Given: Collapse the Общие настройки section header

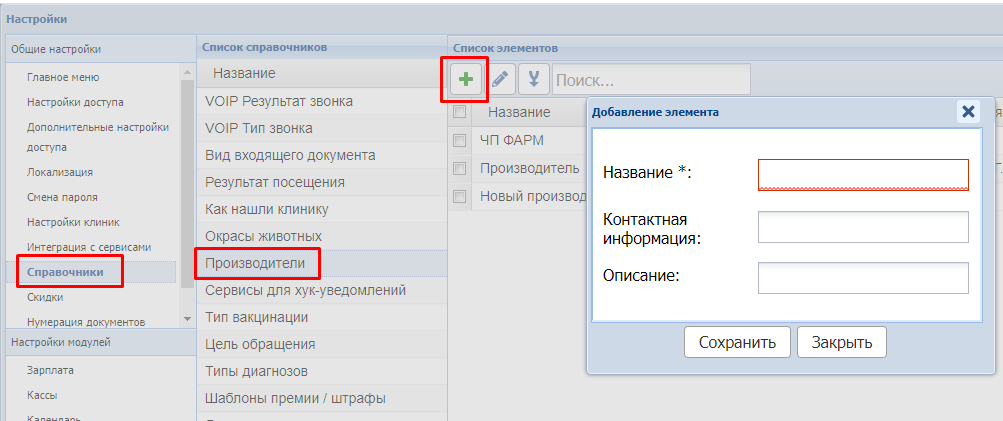Looking at the screenshot, I should tap(97, 49).
